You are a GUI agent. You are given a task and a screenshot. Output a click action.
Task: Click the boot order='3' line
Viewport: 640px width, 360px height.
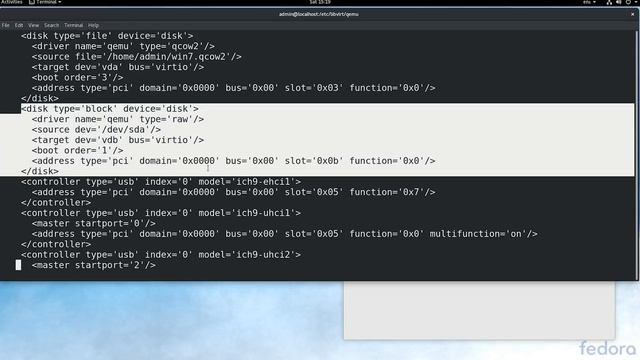pyautogui.click(x=78, y=78)
